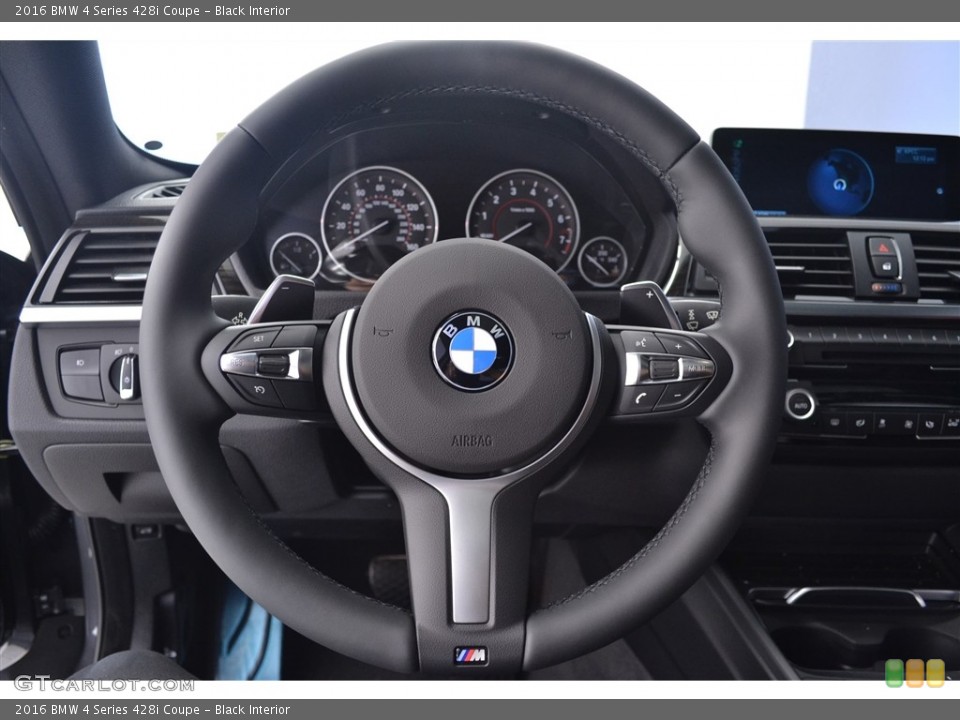Click radio preset button 1

809,336
